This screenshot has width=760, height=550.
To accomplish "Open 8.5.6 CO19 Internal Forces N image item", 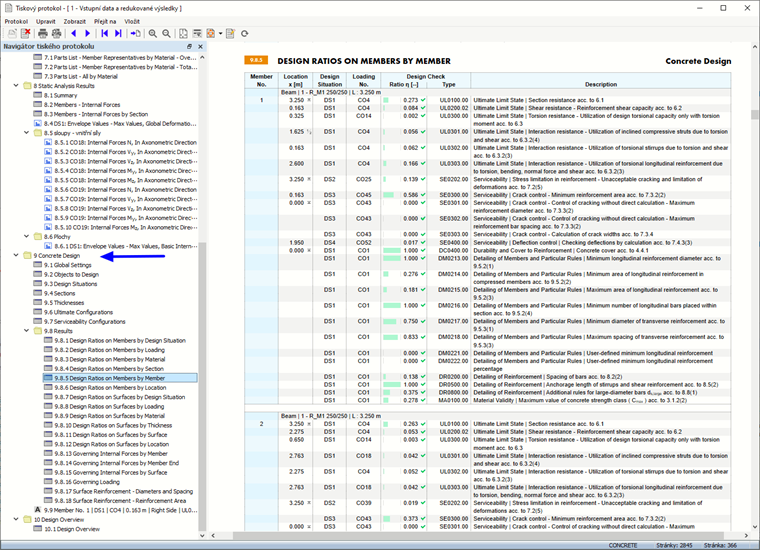I will click(x=126, y=189).
